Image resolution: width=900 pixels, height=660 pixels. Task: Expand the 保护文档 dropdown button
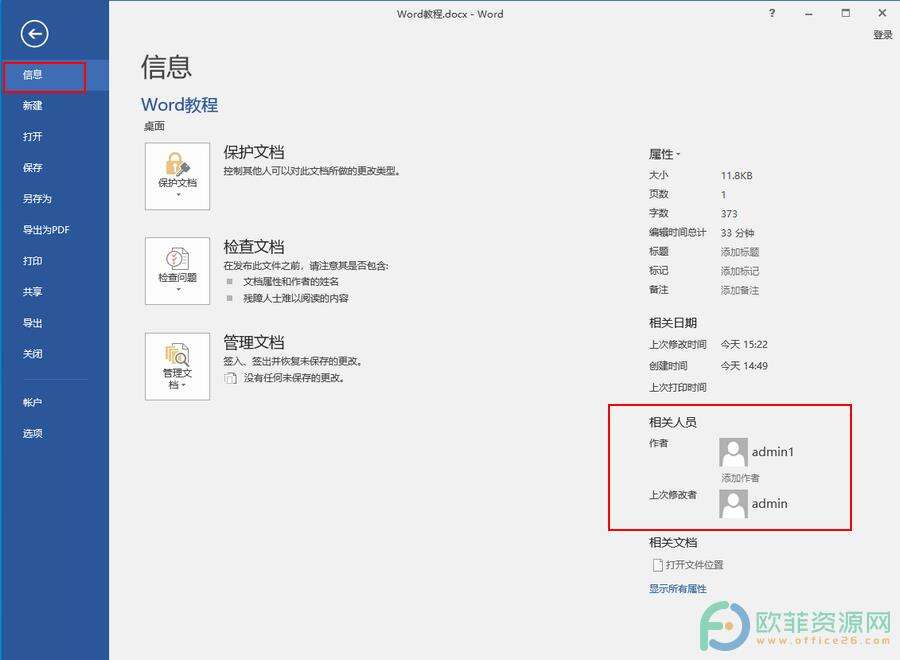[177, 176]
